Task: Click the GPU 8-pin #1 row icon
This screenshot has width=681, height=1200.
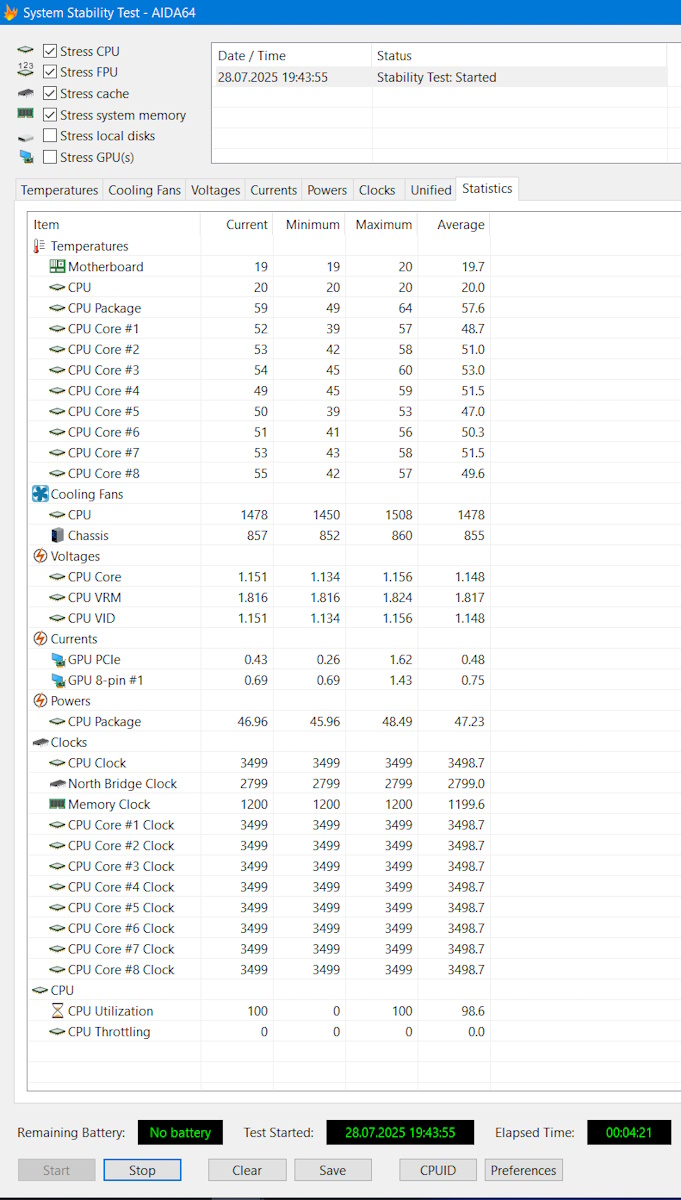Action: pos(57,680)
